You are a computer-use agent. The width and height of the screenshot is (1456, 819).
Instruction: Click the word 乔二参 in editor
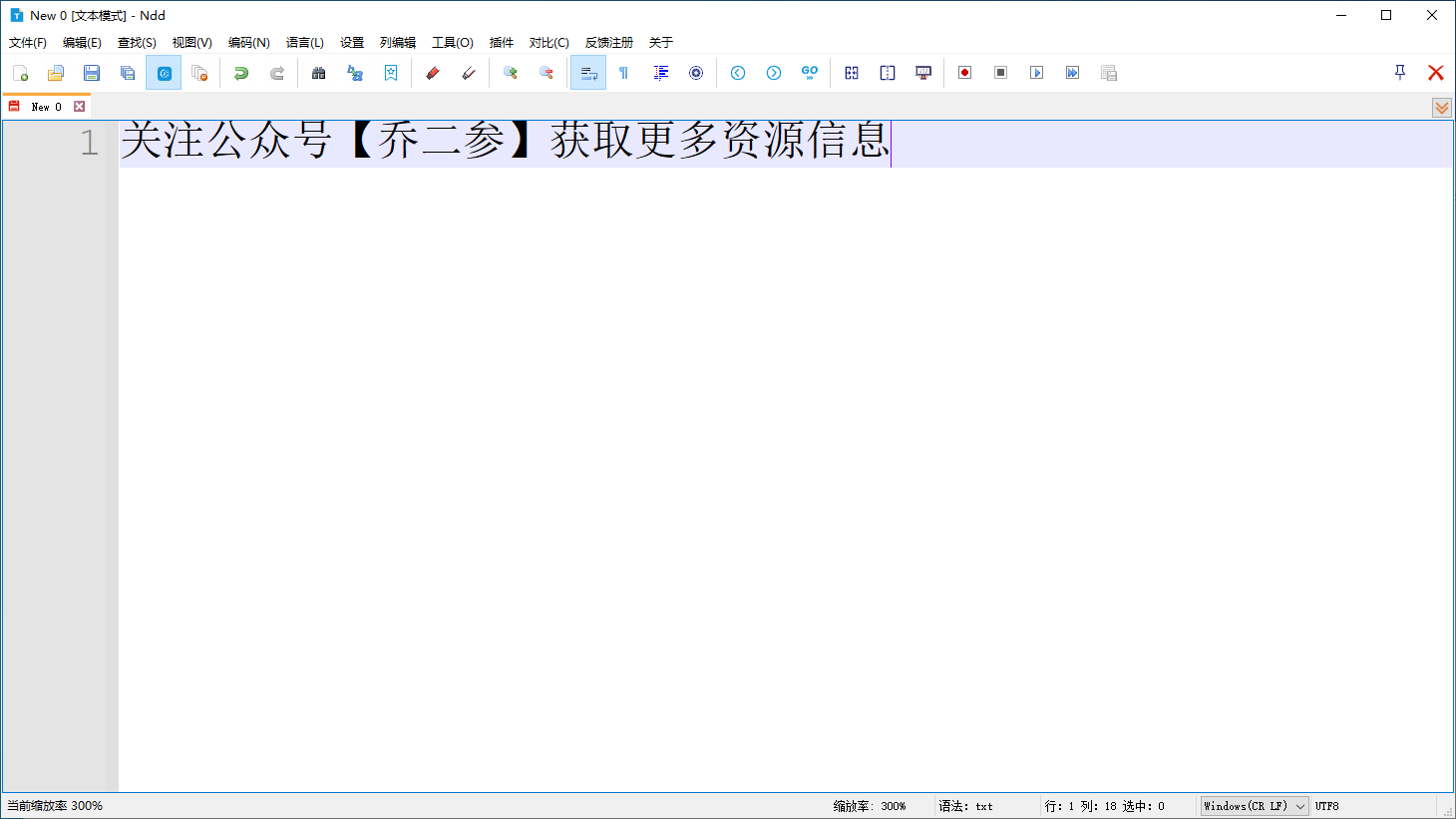point(442,141)
